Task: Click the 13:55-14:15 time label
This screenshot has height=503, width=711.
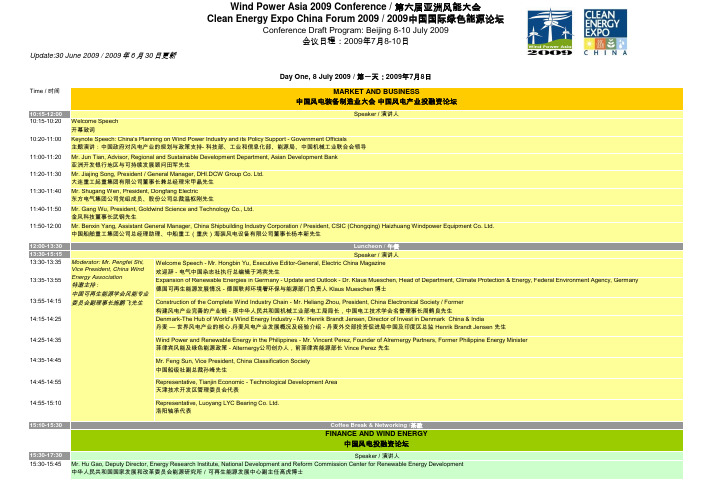Action: [45, 301]
